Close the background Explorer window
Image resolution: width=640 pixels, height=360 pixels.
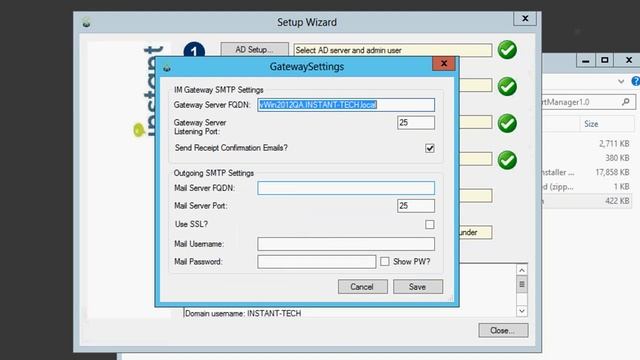pos(629,60)
